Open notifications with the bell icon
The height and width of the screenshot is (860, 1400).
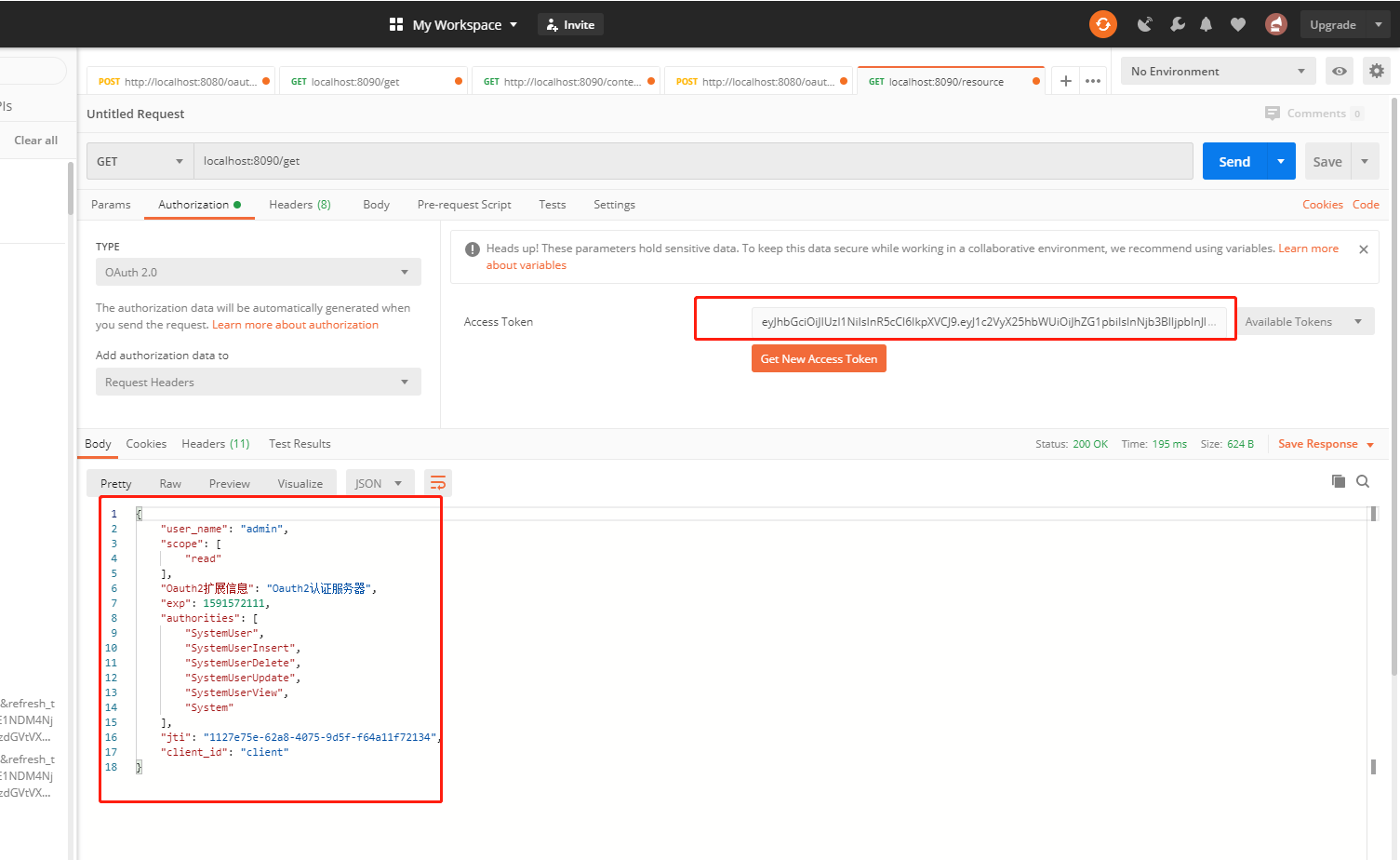click(x=1206, y=24)
